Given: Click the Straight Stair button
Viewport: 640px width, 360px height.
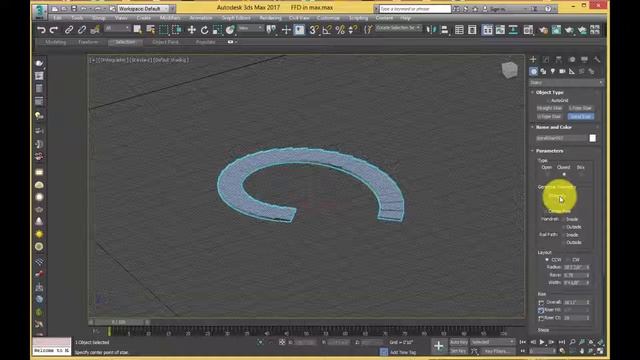Looking at the screenshot, I should point(549,108).
